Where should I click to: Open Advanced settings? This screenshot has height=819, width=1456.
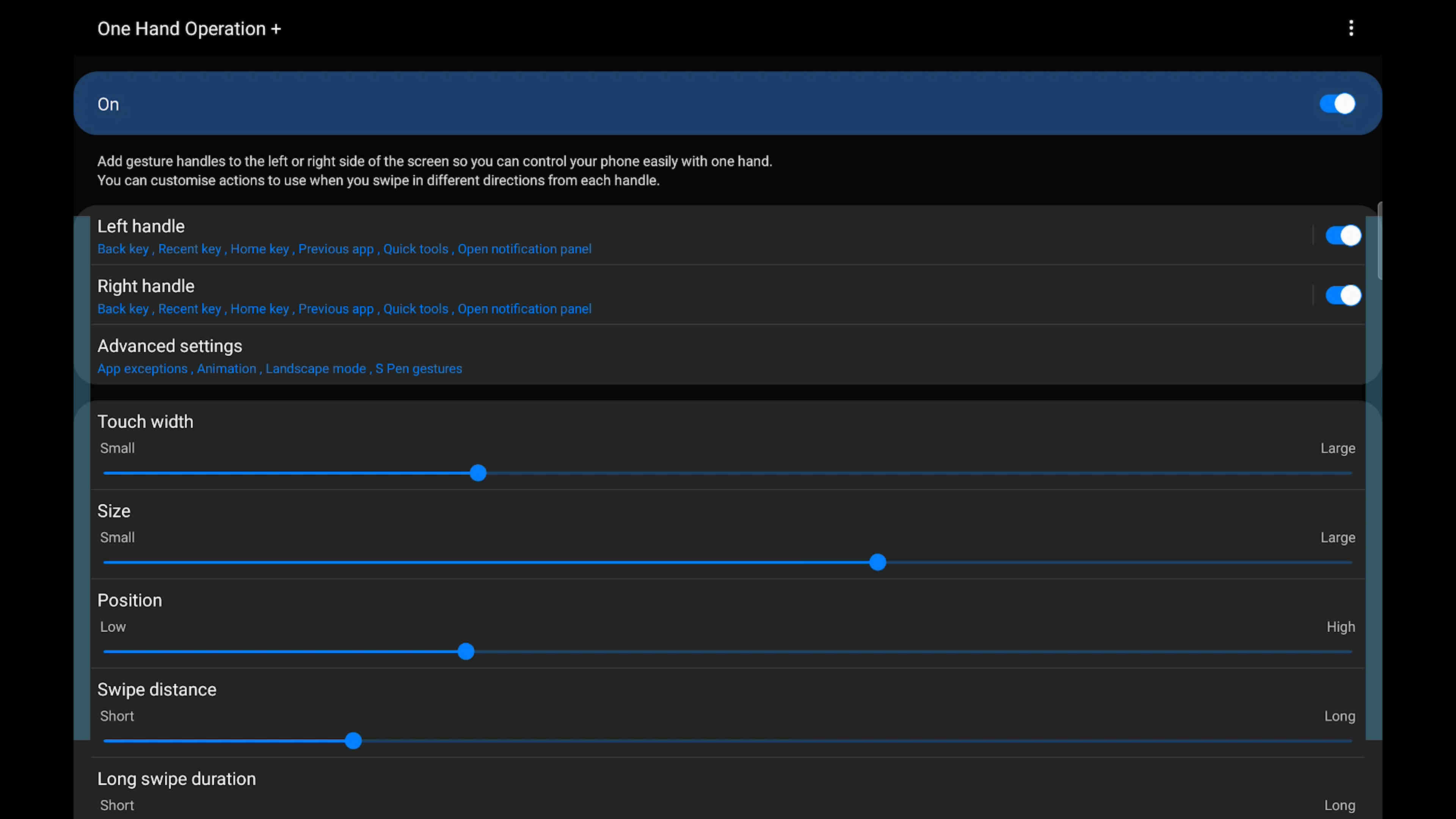728,356
